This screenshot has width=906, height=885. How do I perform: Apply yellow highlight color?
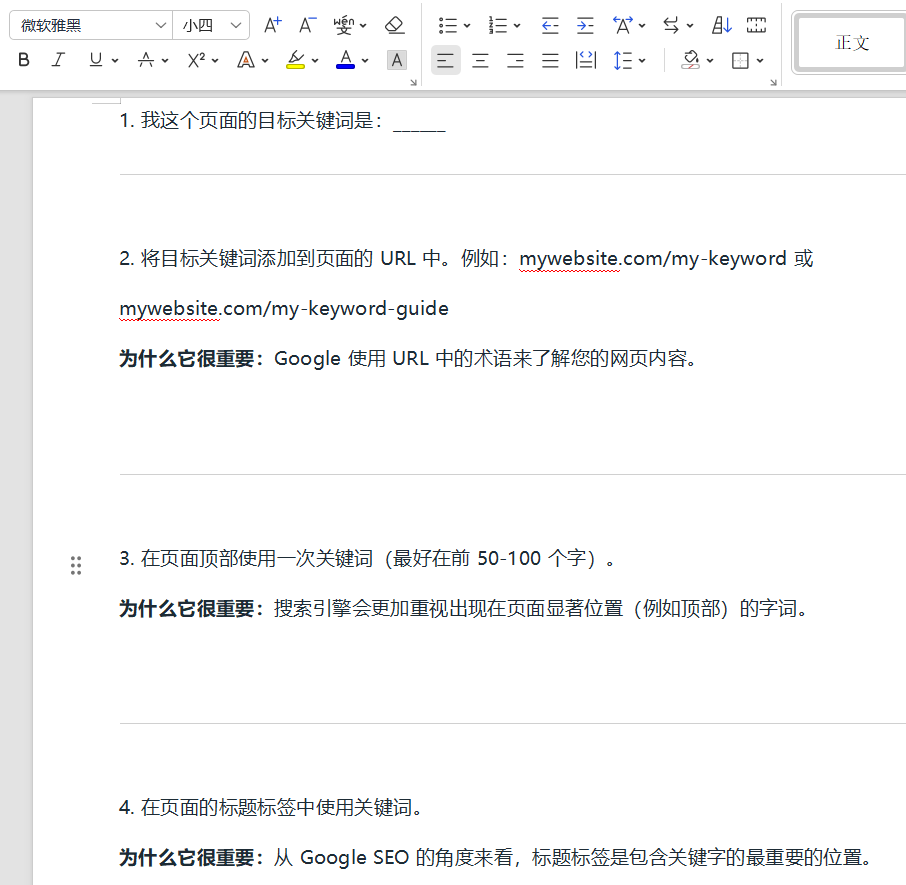click(295, 60)
